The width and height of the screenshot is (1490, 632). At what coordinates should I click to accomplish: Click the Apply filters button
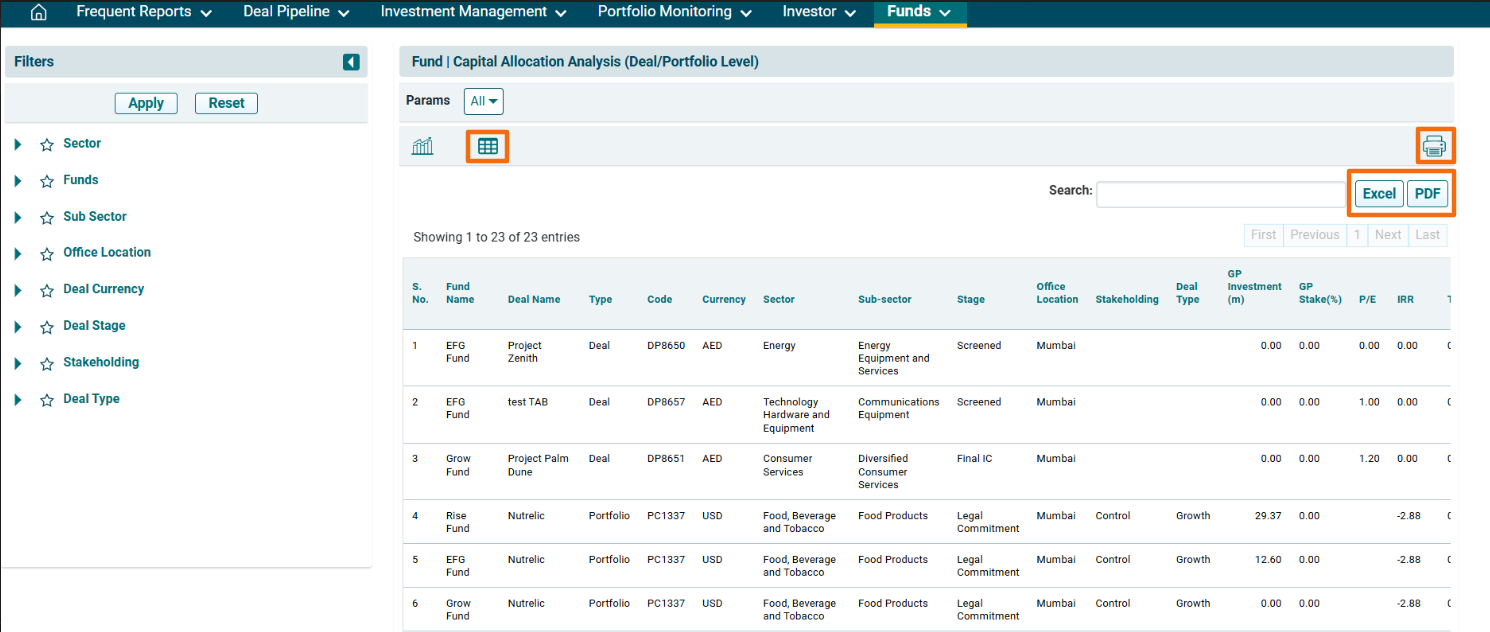pos(146,103)
